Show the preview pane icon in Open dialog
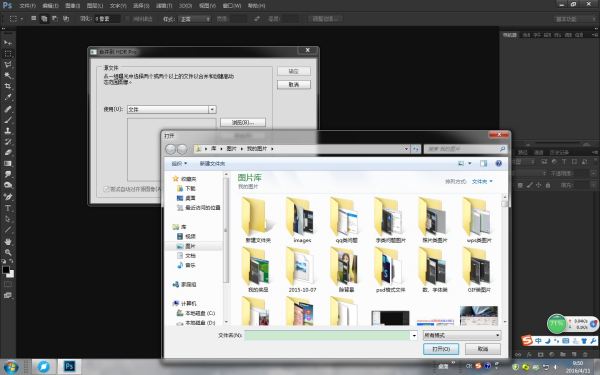Image resolution: width=600 pixels, height=375 pixels. pyautogui.click(x=484, y=163)
